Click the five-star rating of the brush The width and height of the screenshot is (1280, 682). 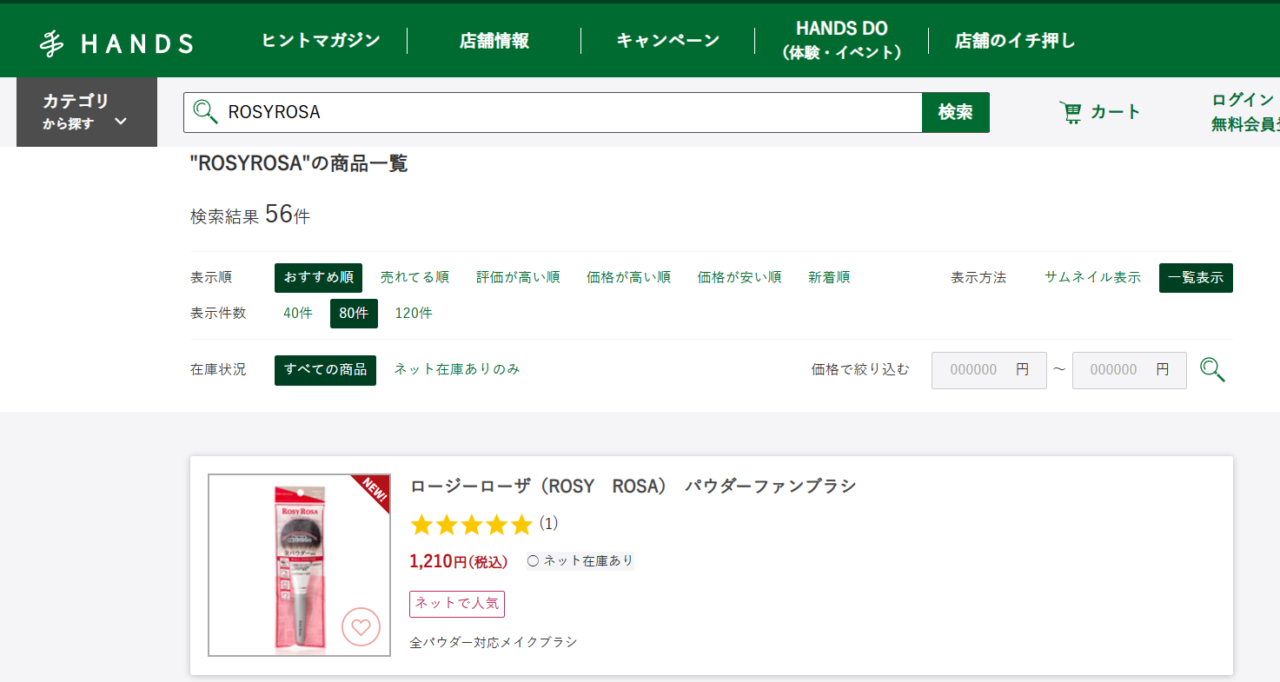[x=471, y=524]
